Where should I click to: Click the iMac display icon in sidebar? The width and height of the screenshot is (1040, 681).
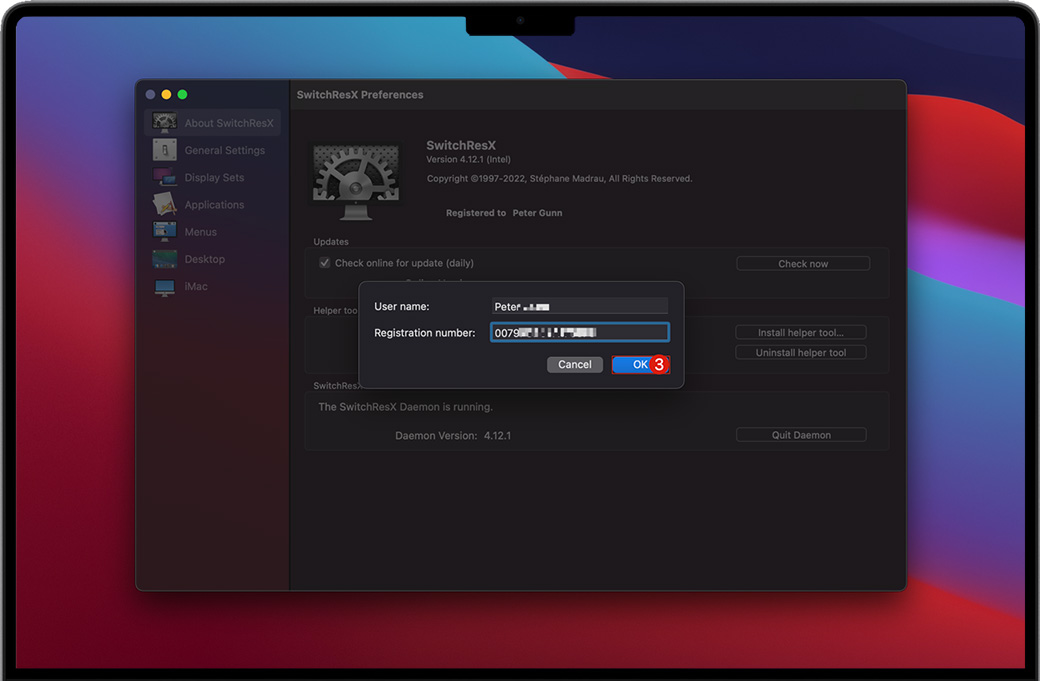tap(164, 286)
